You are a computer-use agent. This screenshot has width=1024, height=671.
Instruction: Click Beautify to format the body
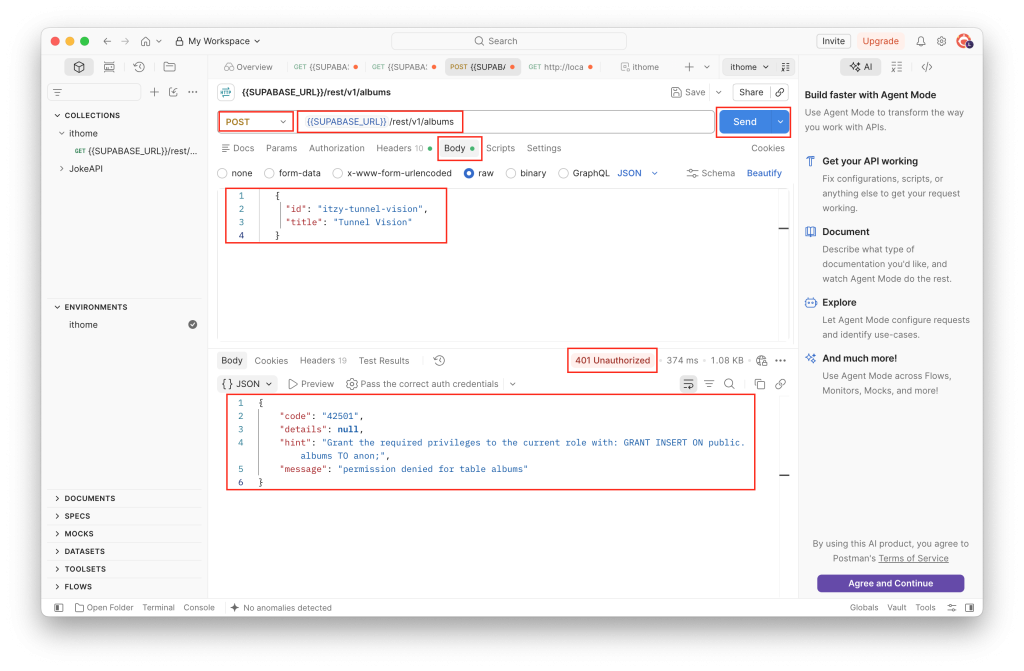coord(764,173)
